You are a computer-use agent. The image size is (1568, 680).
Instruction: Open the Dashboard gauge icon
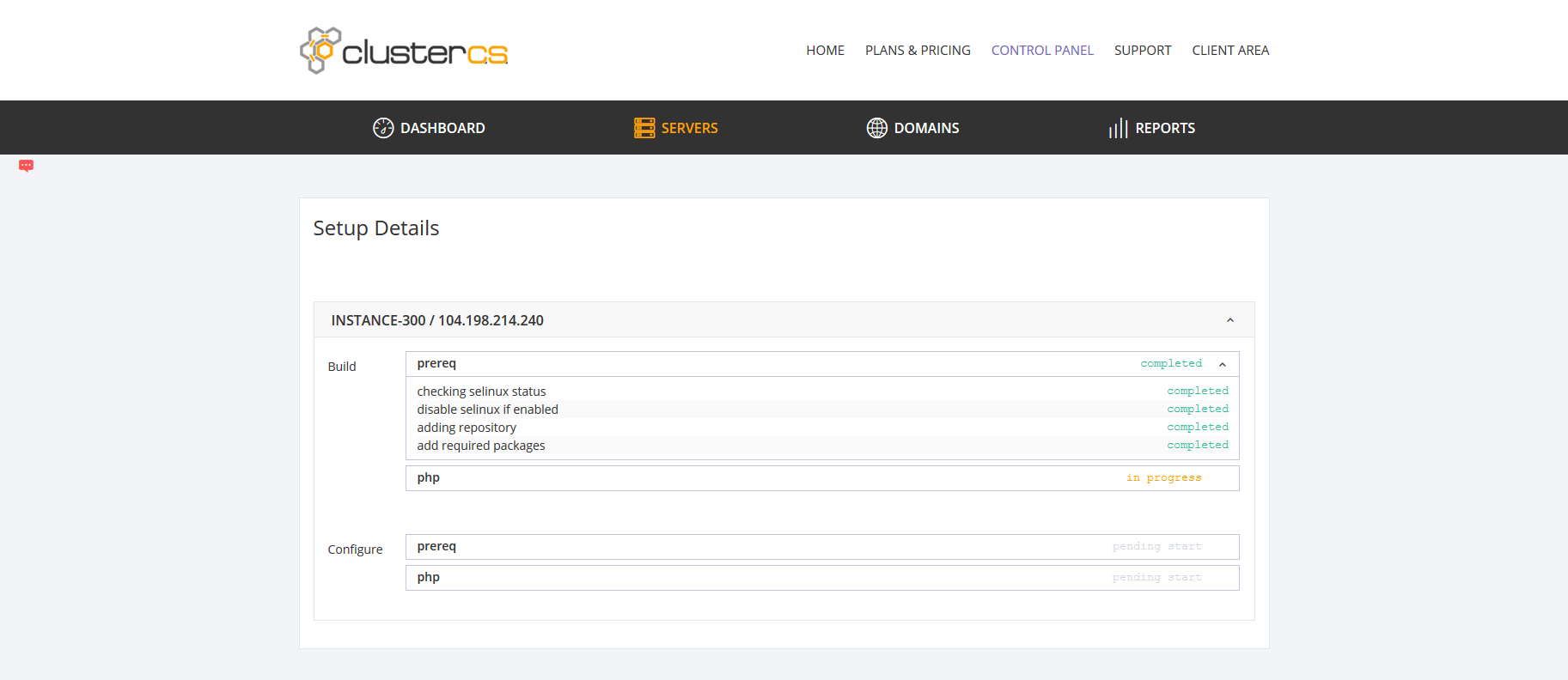(383, 128)
